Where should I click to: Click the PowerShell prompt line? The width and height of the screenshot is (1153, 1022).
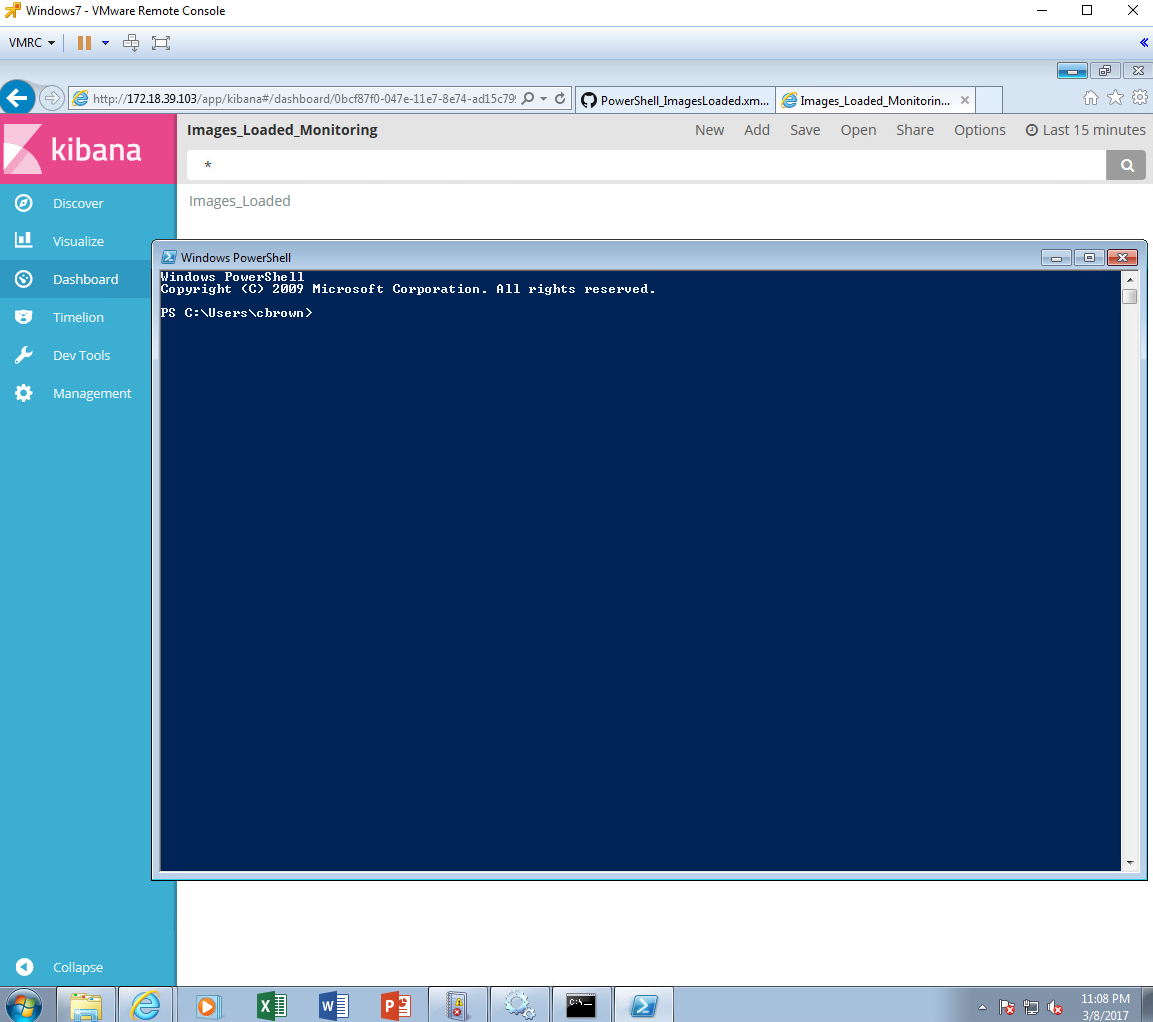pyautogui.click(x=237, y=313)
